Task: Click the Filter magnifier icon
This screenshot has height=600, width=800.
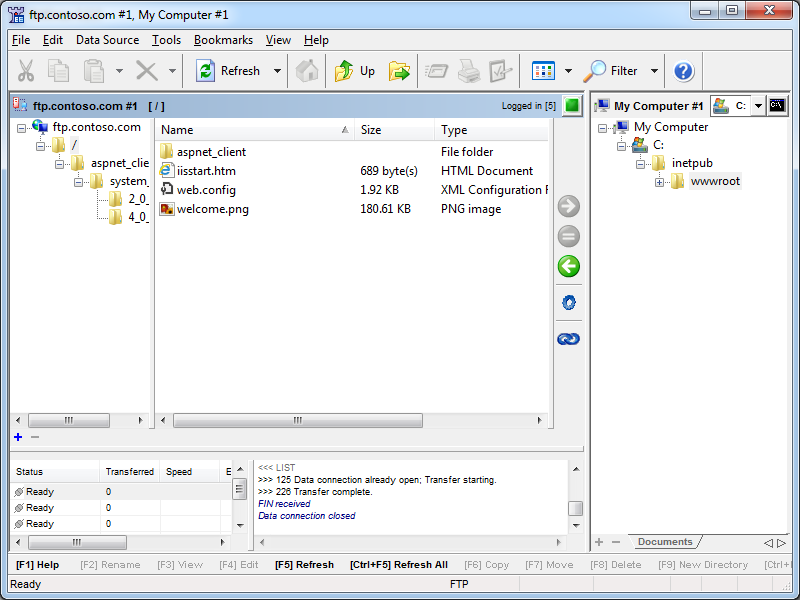Action: coord(596,71)
